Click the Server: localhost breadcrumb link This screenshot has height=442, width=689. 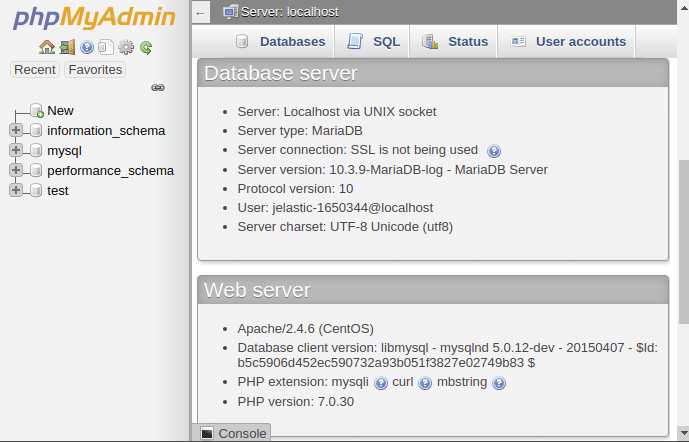tap(290, 12)
